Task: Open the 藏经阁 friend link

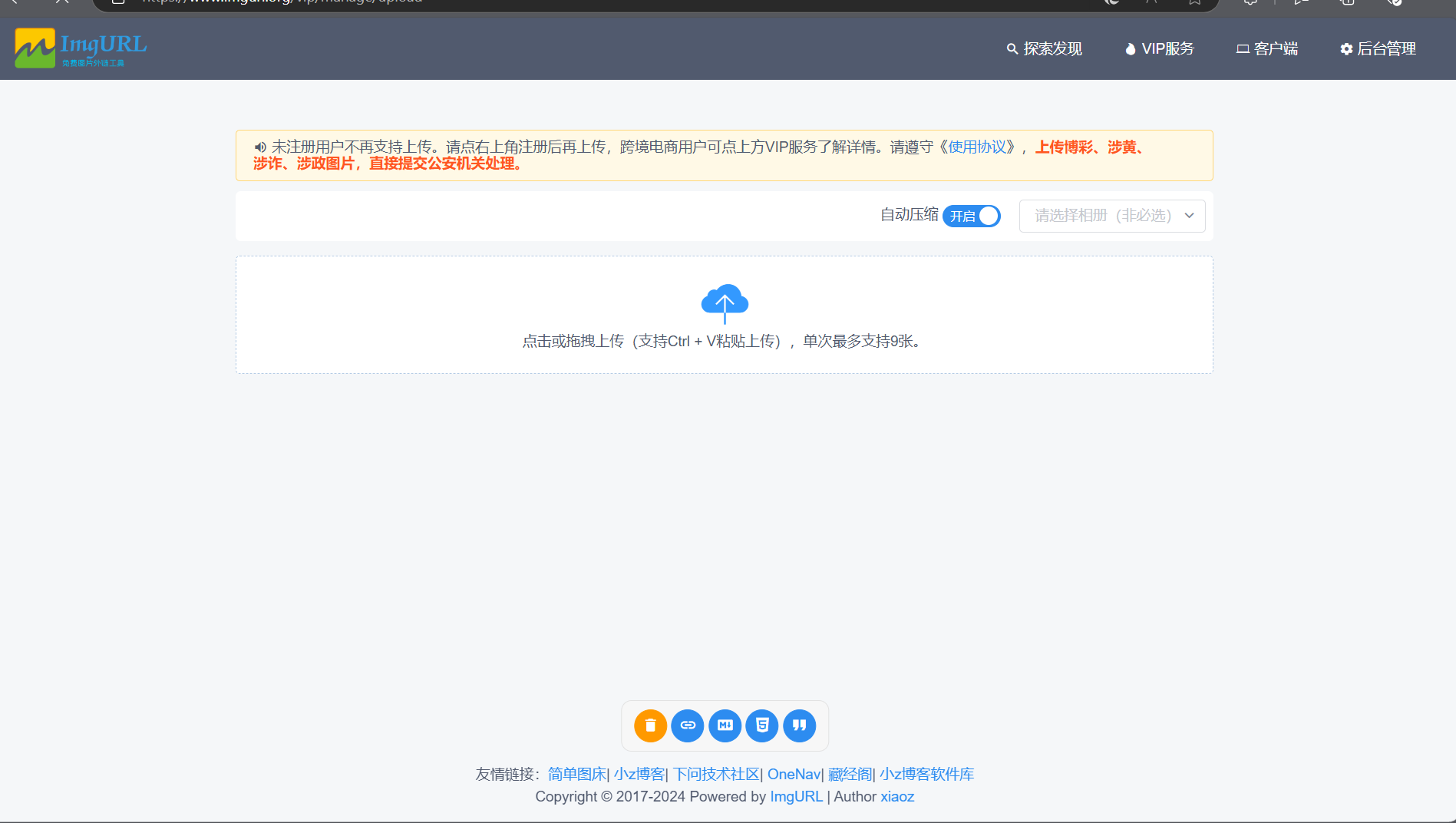Action: (850, 774)
